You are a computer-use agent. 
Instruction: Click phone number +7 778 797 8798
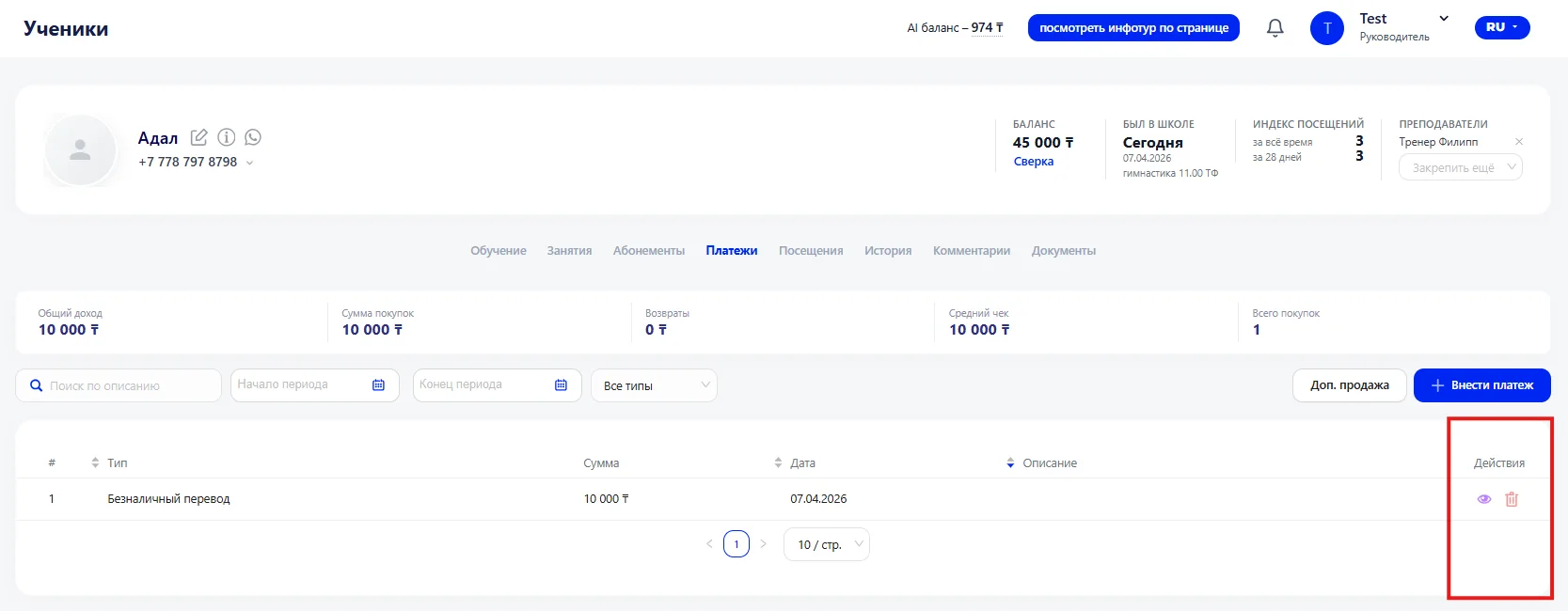point(187,162)
